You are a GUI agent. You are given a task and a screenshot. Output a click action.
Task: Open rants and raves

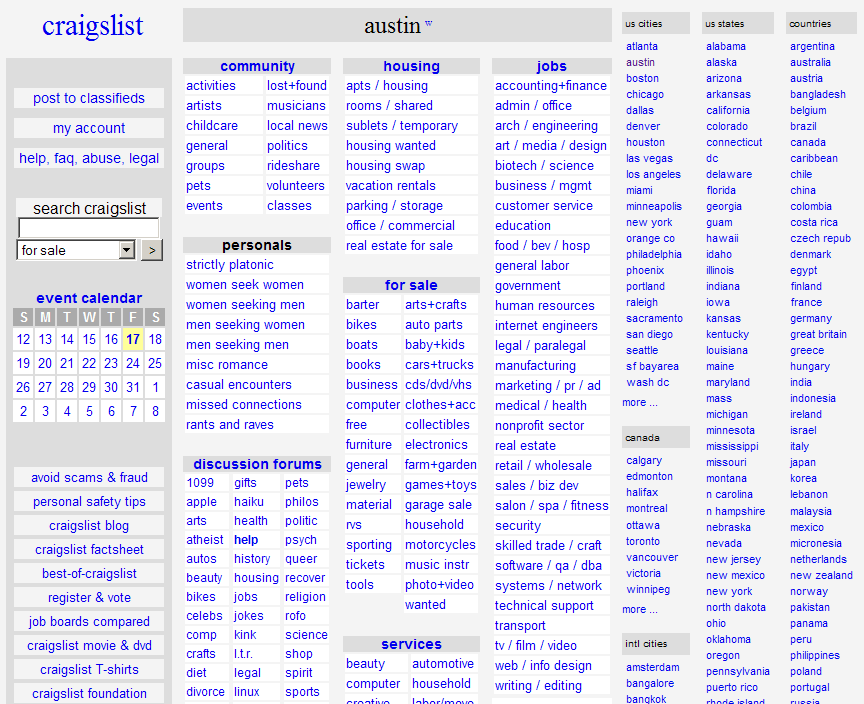(230, 425)
